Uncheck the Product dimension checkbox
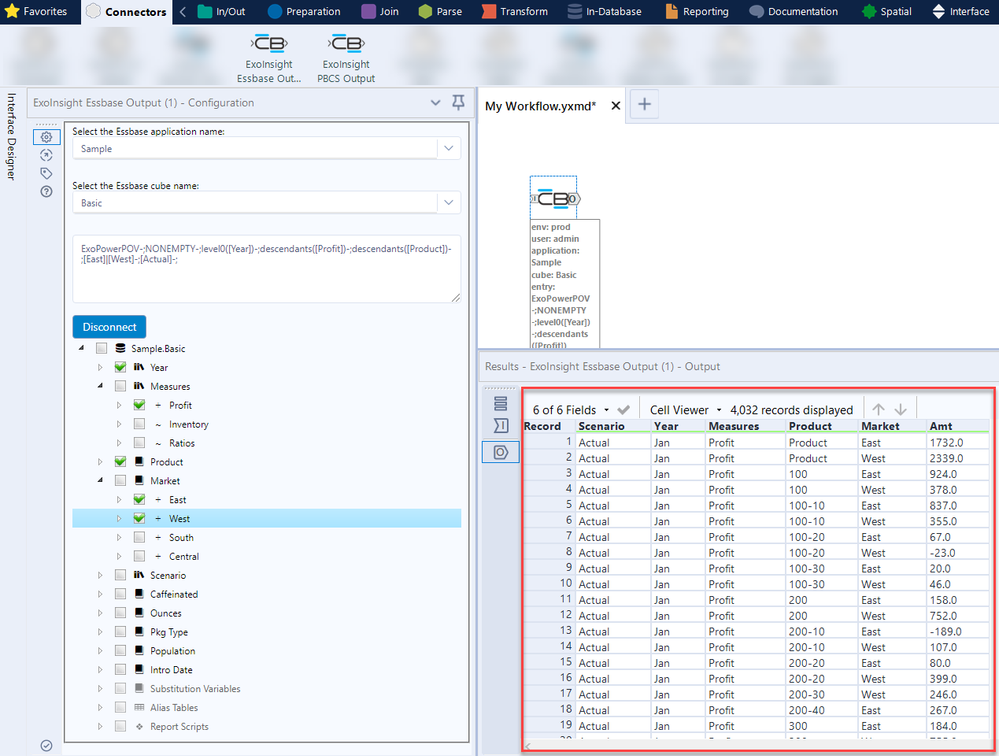Viewport: 999px width, 756px height. coord(120,462)
